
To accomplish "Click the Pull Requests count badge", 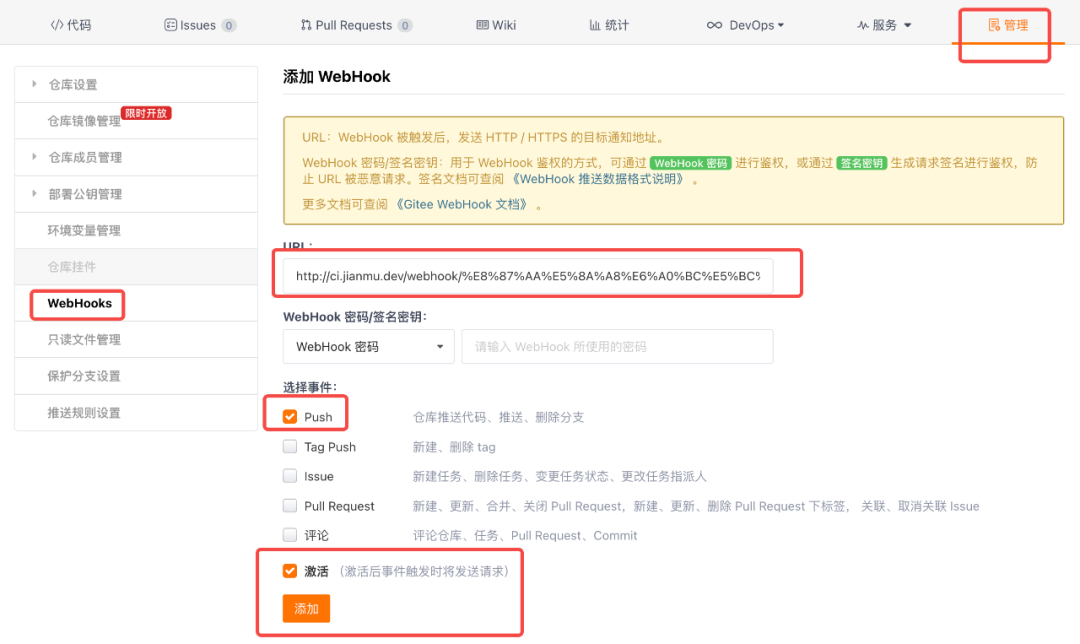I will click(x=405, y=25).
